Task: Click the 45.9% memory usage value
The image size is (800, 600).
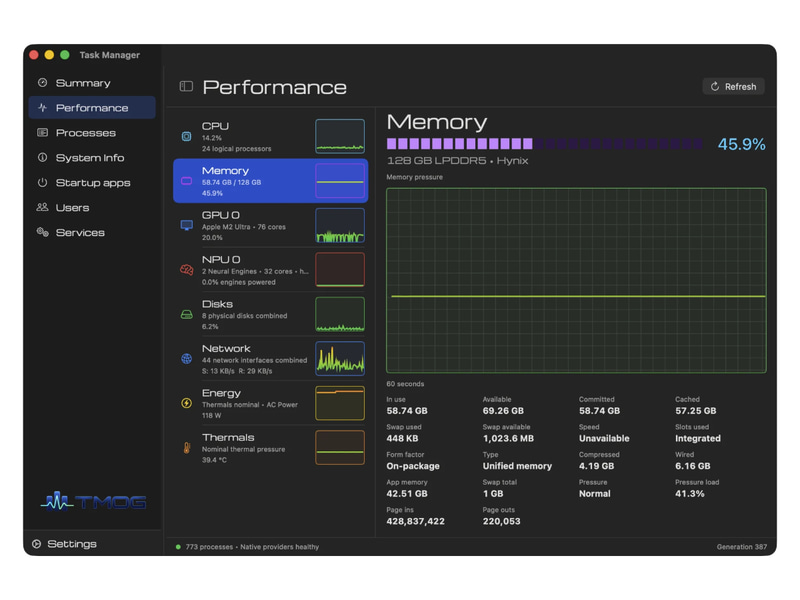Action: pyautogui.click(x=741, y=144)
